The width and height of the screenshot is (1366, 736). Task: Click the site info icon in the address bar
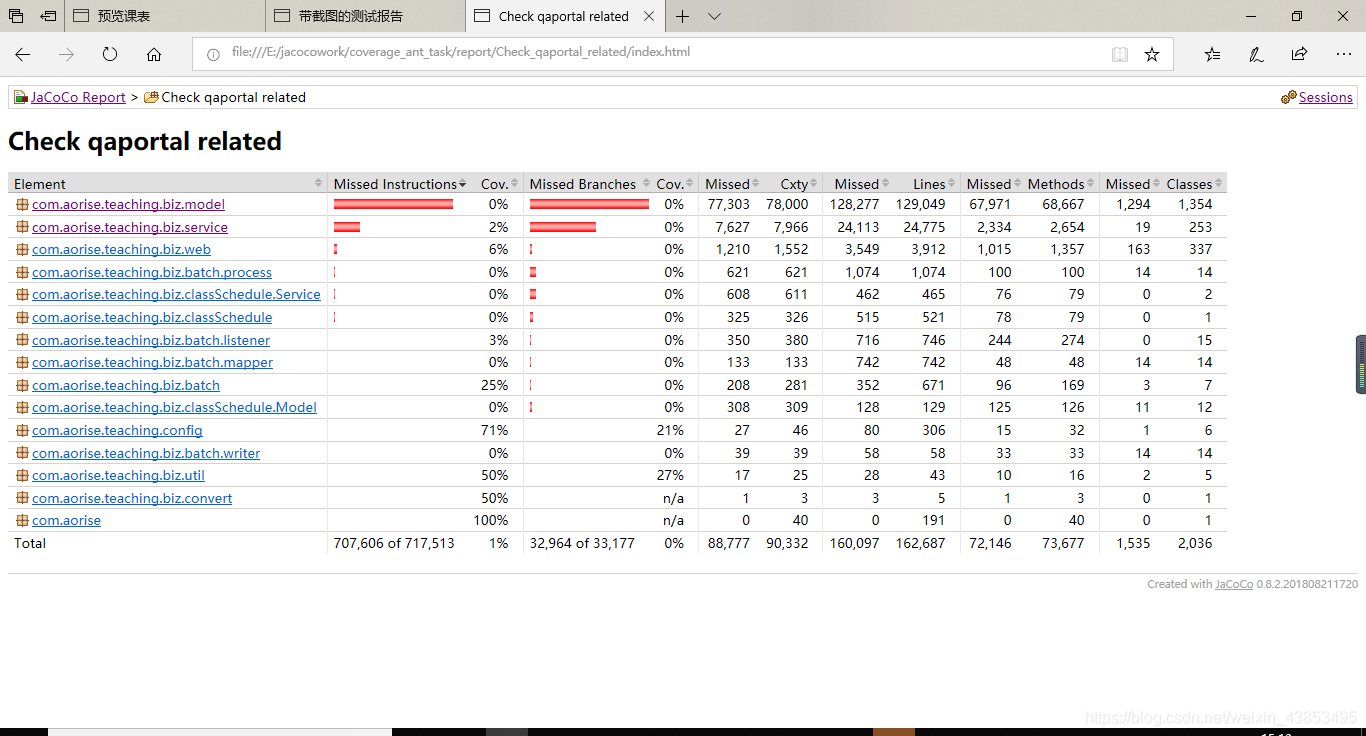click(213, 54)
